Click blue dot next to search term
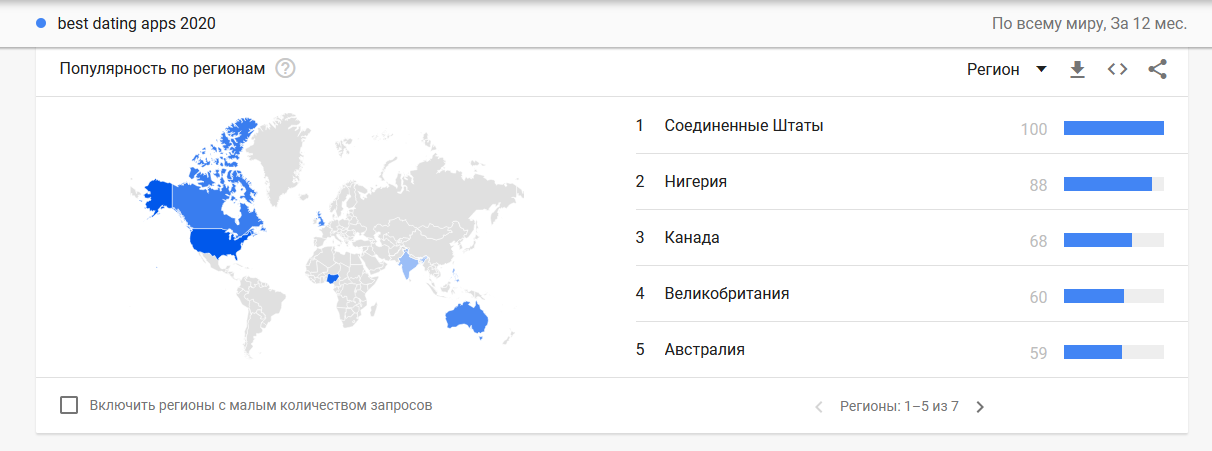1212x451 pixels. [40, 23]
